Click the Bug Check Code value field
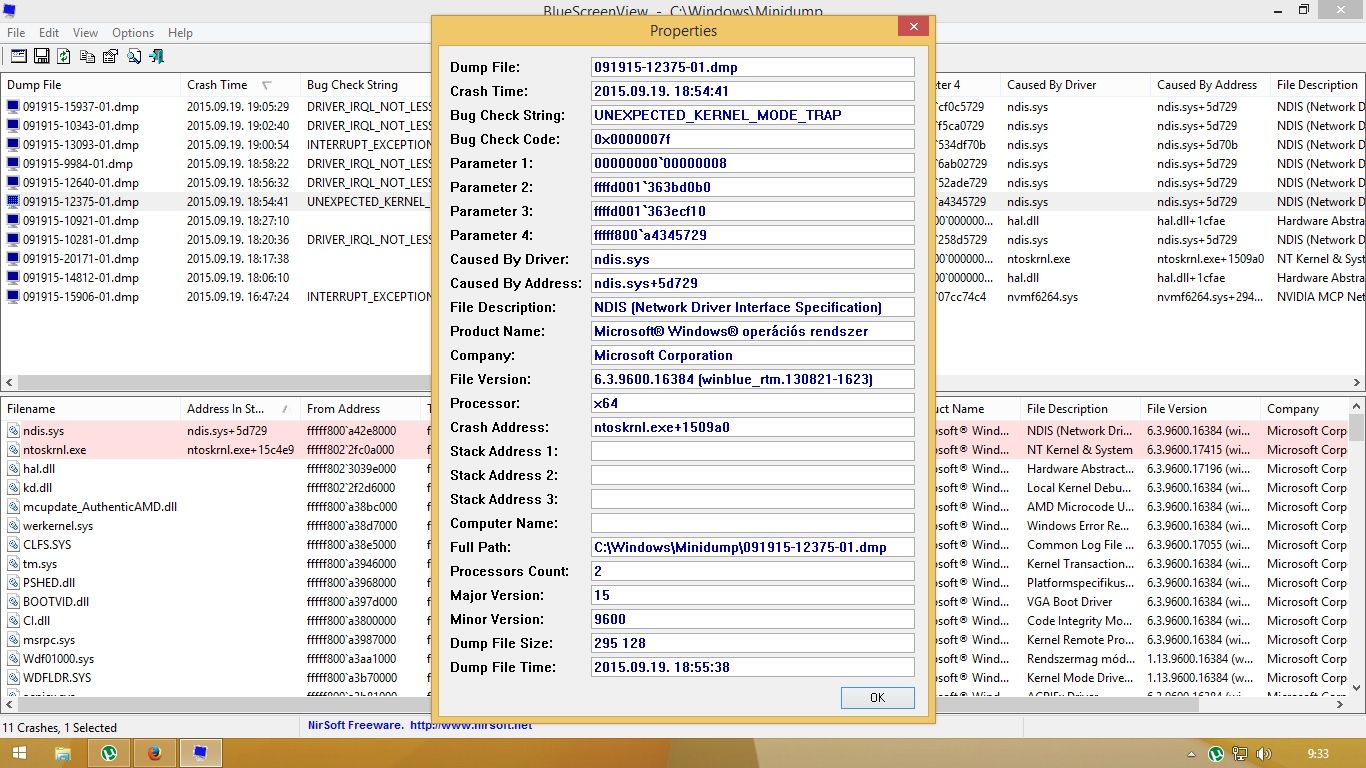 753,139
